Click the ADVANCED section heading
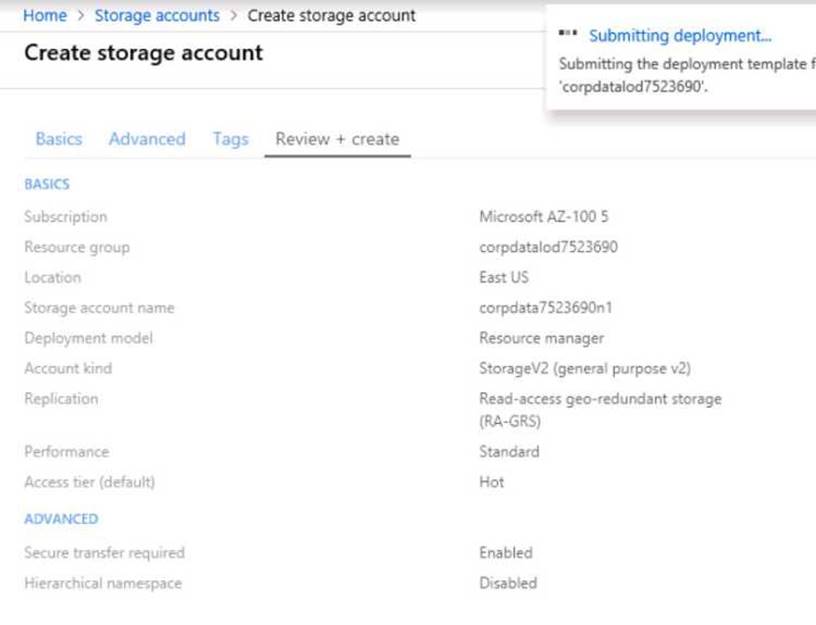Image resolution: width=816 pixels, height=625 pixels. pyautogui.click(x=61, y=519)
